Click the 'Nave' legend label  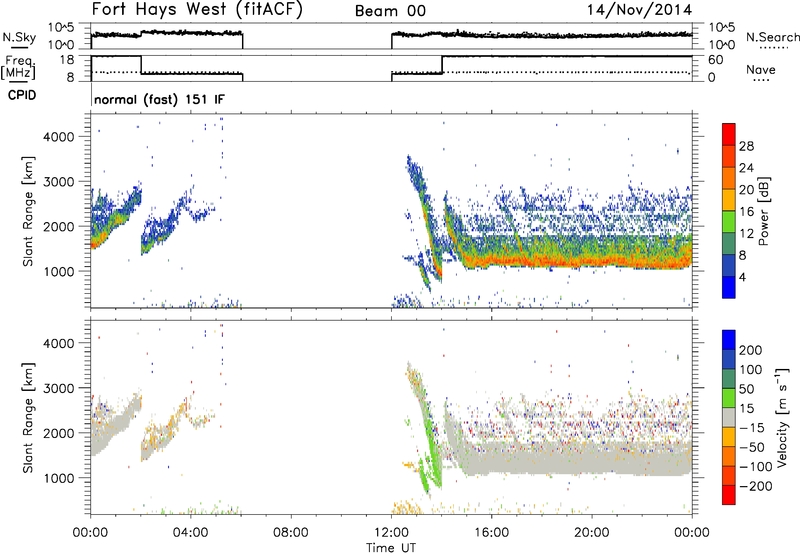[761, 70]
